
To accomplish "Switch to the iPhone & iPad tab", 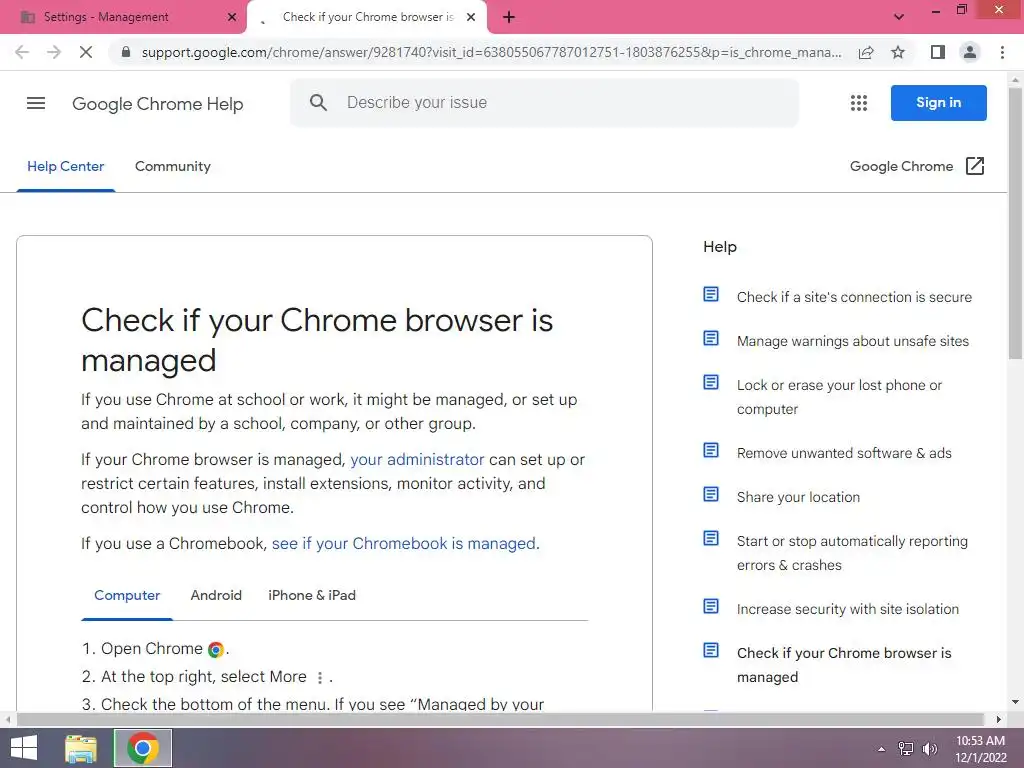I will point(312,596).
